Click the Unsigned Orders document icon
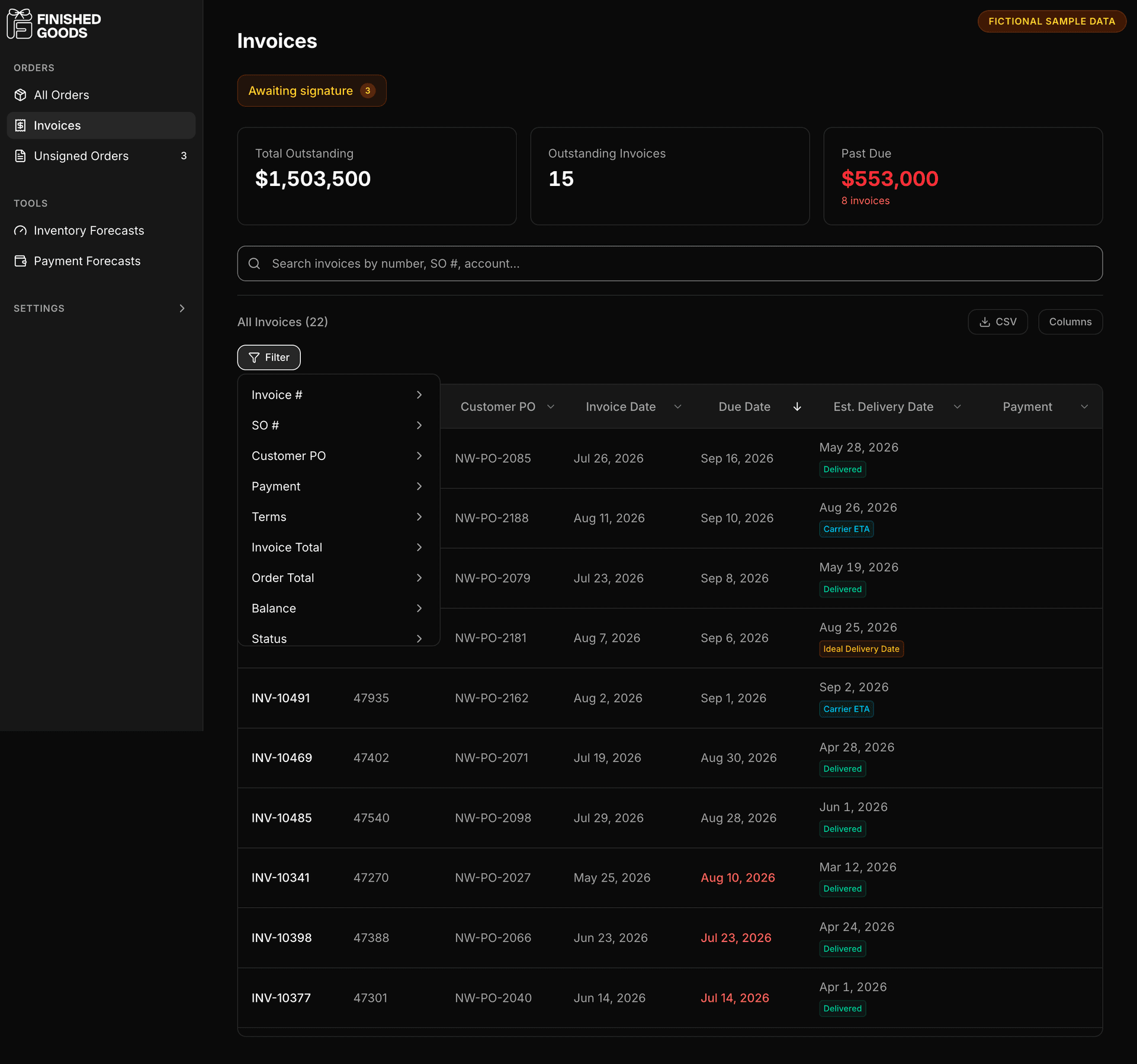Image resolution: width=1137 pixels, height=1064 pixels. click(21, 156)
